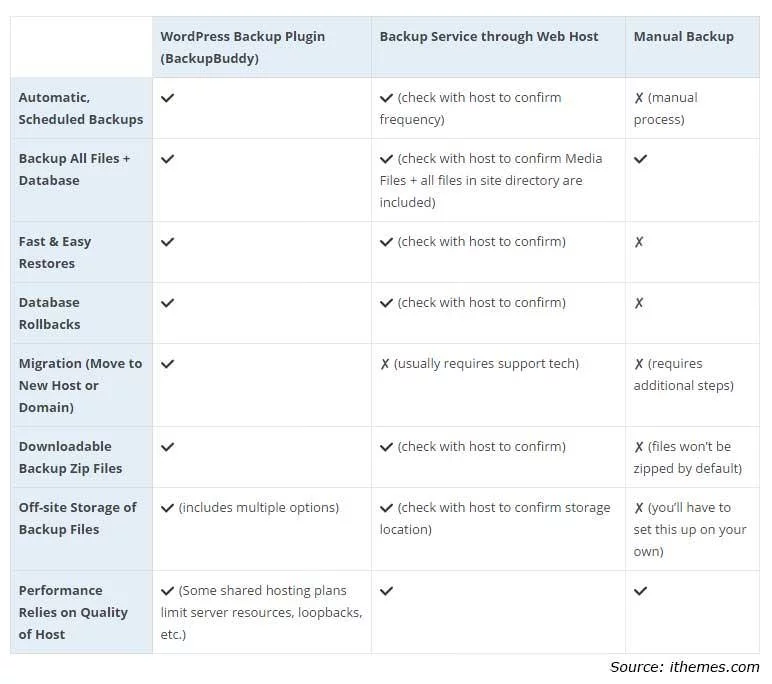Click 'includes multiple options' text
Image resolution: width=772 pixels, height=684 pixels.
(x=259, y=508)
